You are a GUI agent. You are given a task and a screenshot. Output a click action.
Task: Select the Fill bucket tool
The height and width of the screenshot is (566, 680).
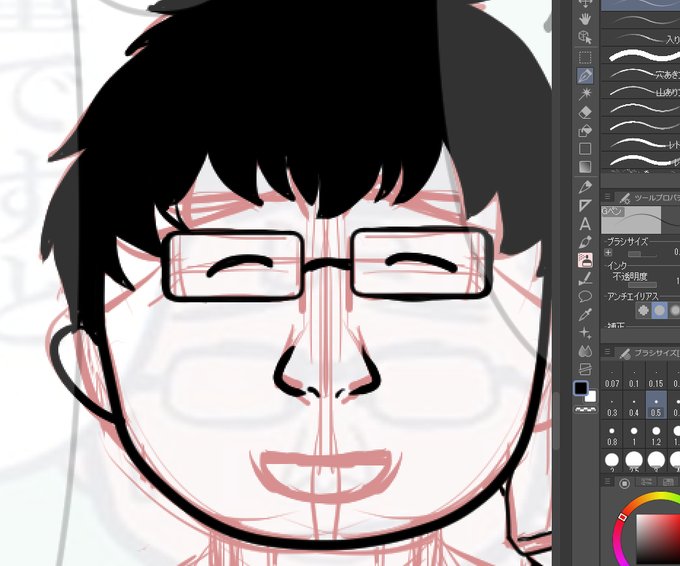point(585,130)
